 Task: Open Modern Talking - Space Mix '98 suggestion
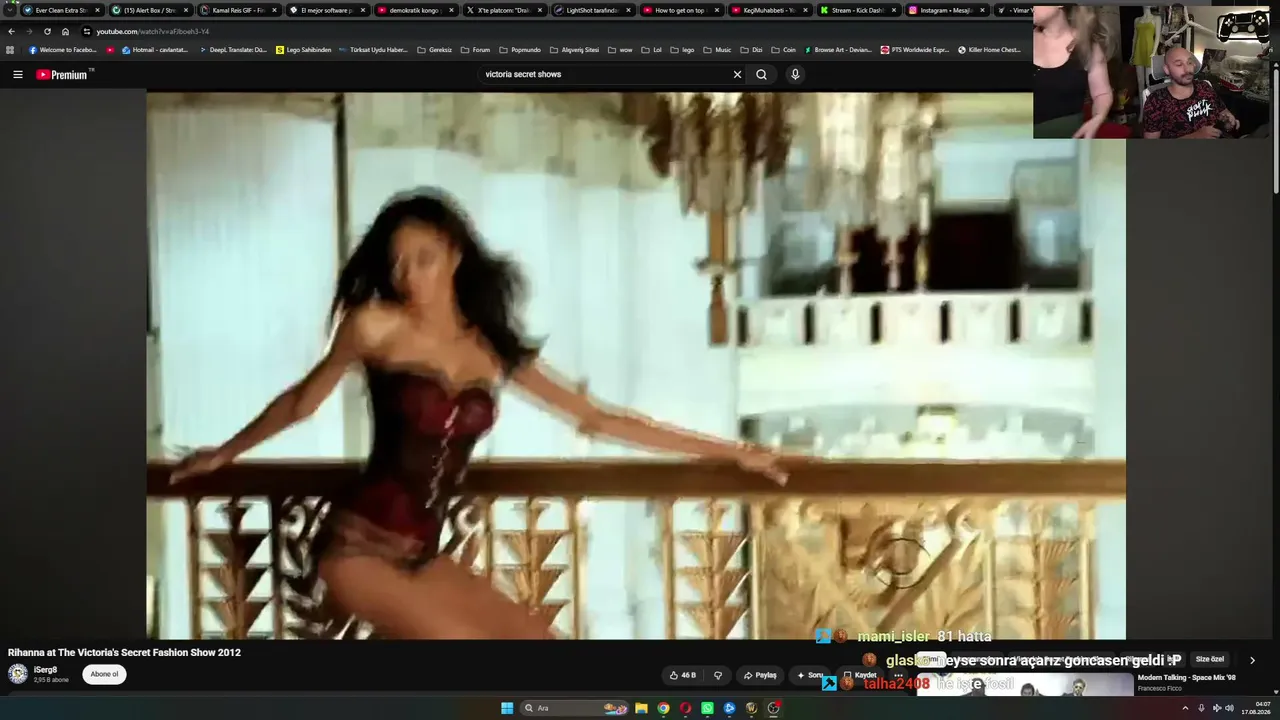click(1186, 678)
